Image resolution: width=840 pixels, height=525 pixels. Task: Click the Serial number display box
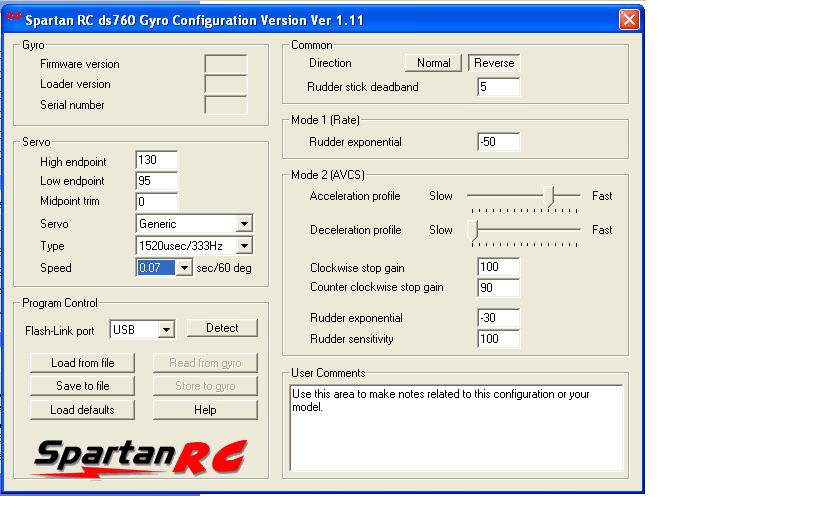pos(226,105)
